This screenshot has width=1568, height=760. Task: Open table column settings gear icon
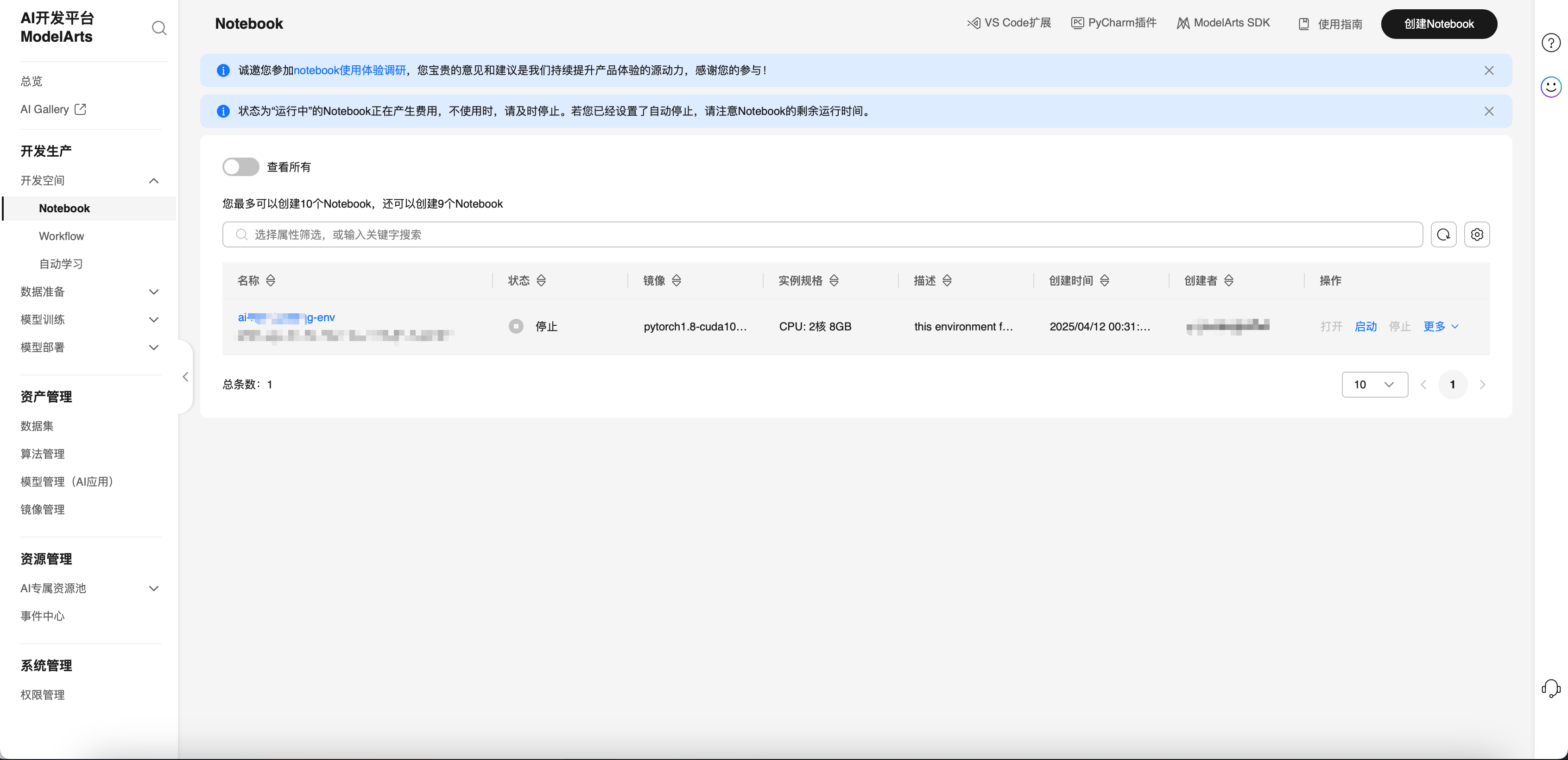coord(1477,234)
